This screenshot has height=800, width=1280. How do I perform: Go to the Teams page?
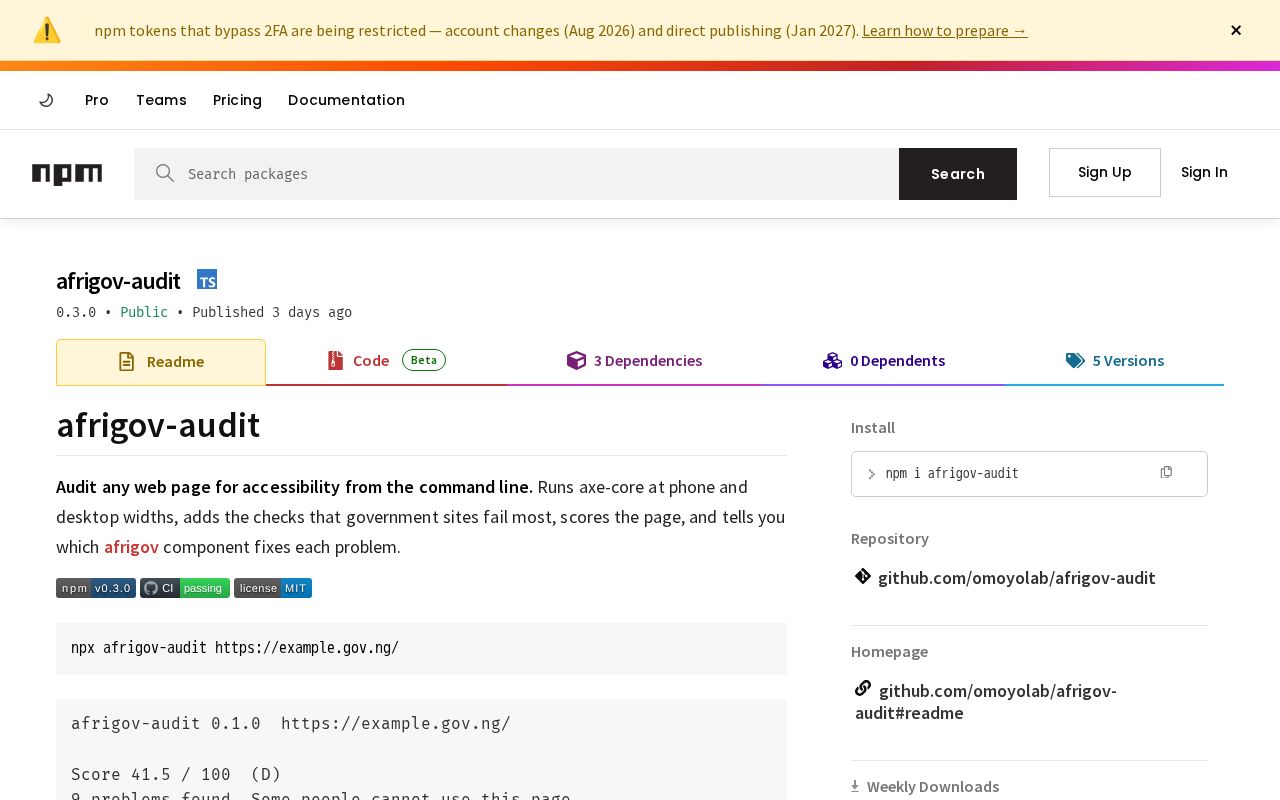click(x=161, y=100)
